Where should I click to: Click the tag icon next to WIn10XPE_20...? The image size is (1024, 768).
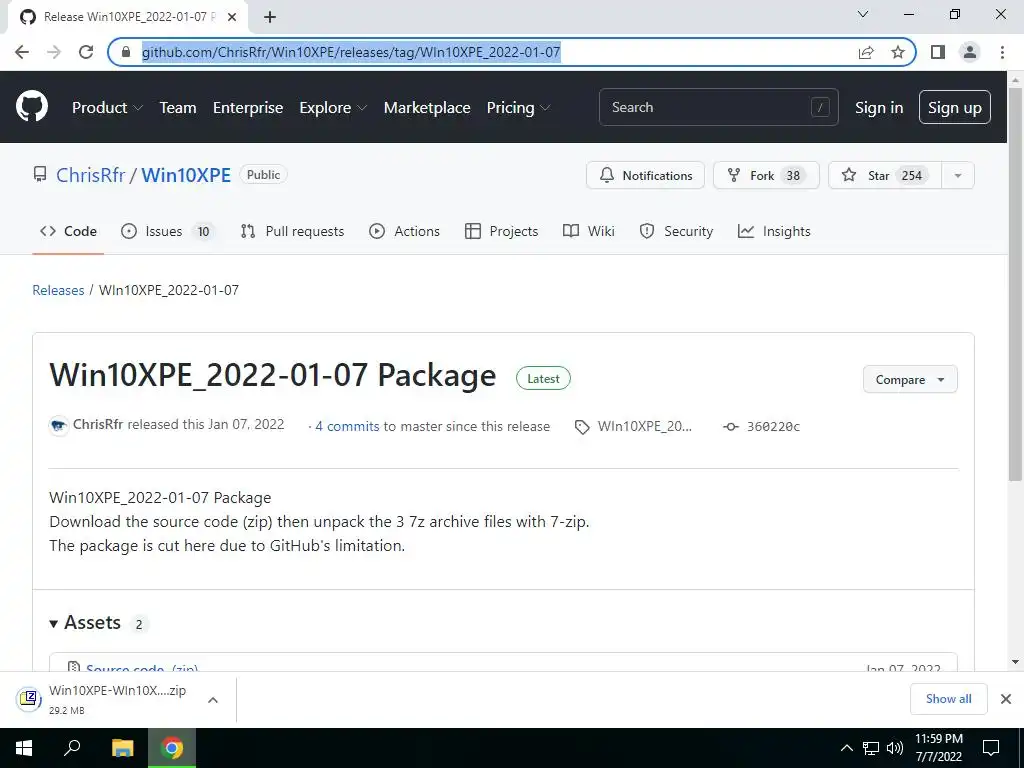[x=582, y=427]
